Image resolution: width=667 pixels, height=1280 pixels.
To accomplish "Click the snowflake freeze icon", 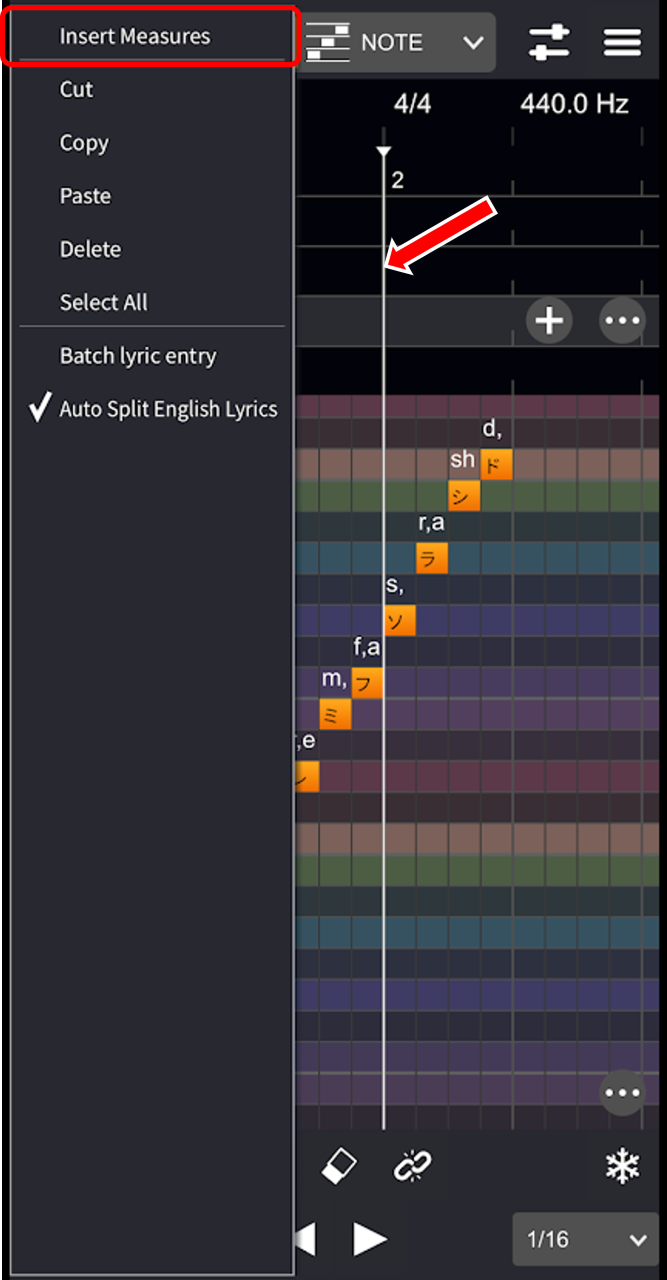I will tap(622, 1166).
